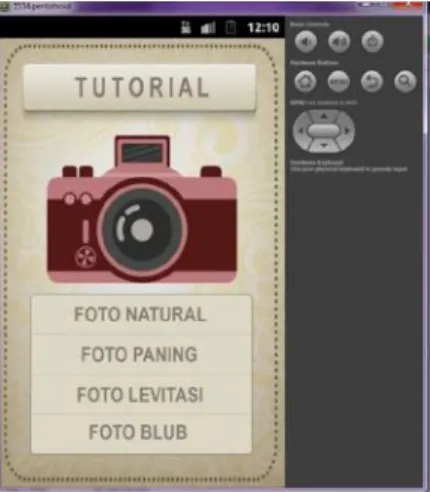Click the emulator Home hardware button

(305, 81)
